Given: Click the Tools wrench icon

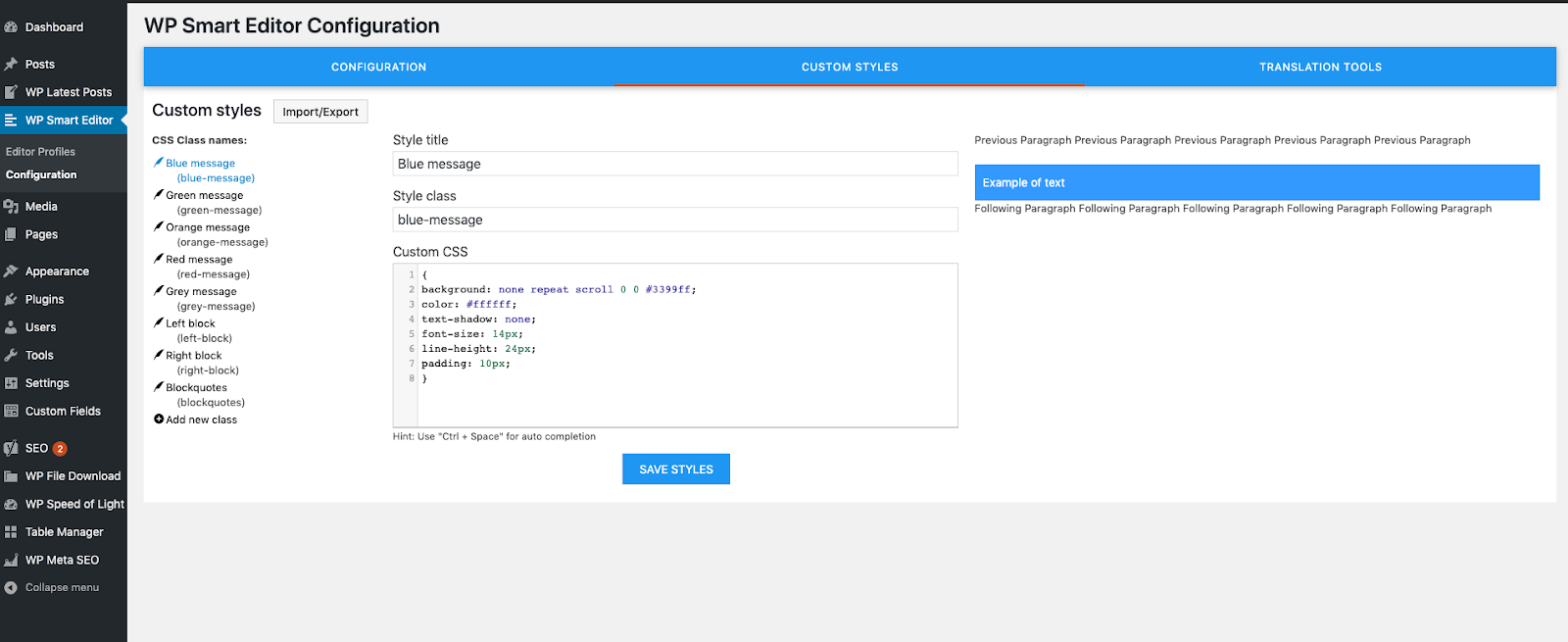Looking at the screenshot, I should 11,355.
